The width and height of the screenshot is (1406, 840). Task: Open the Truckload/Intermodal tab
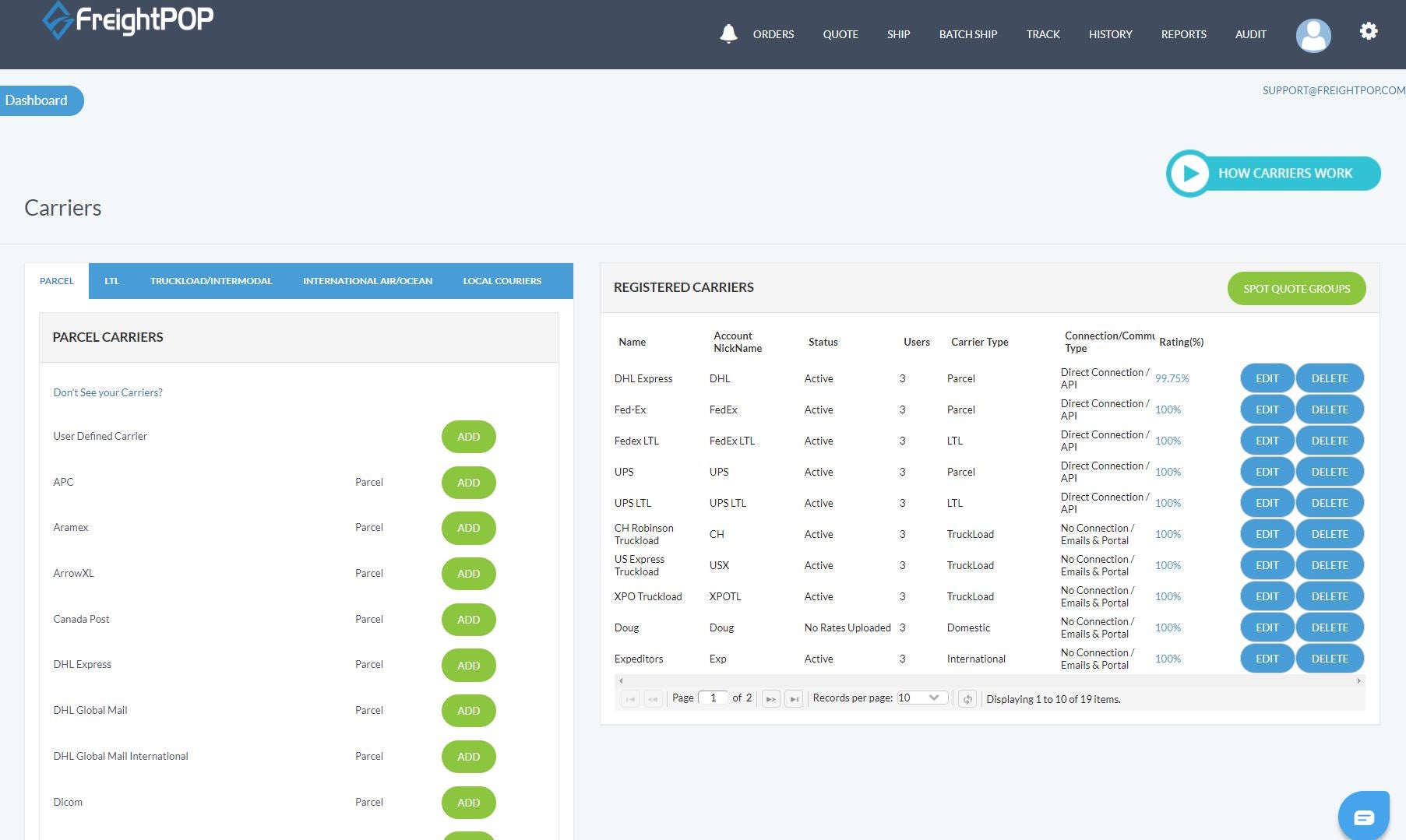coord(211,281)
